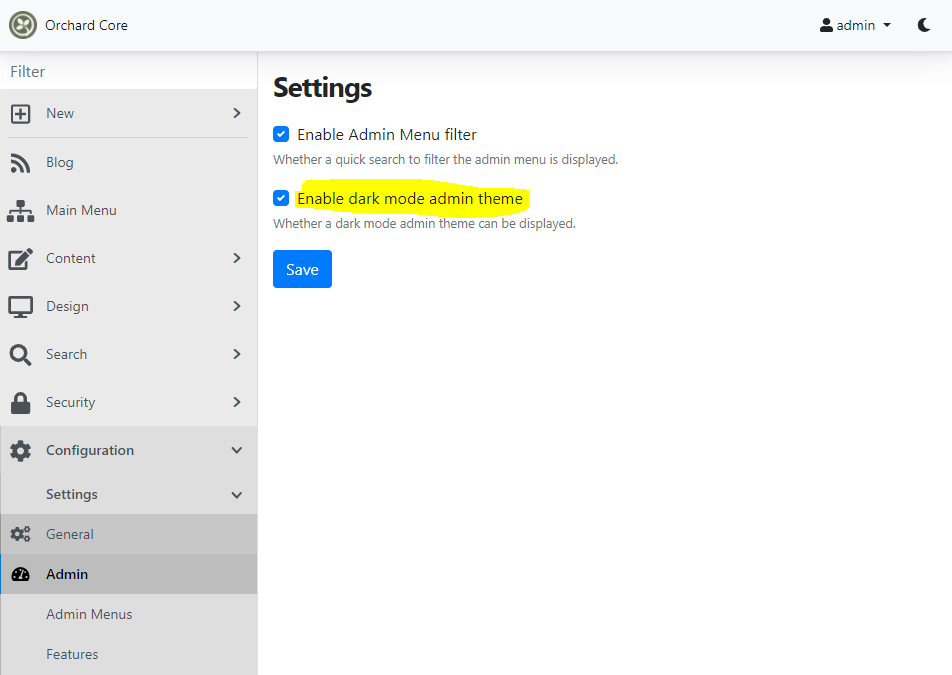Click the Design monitor icon
952x675 pixels.
20,307
